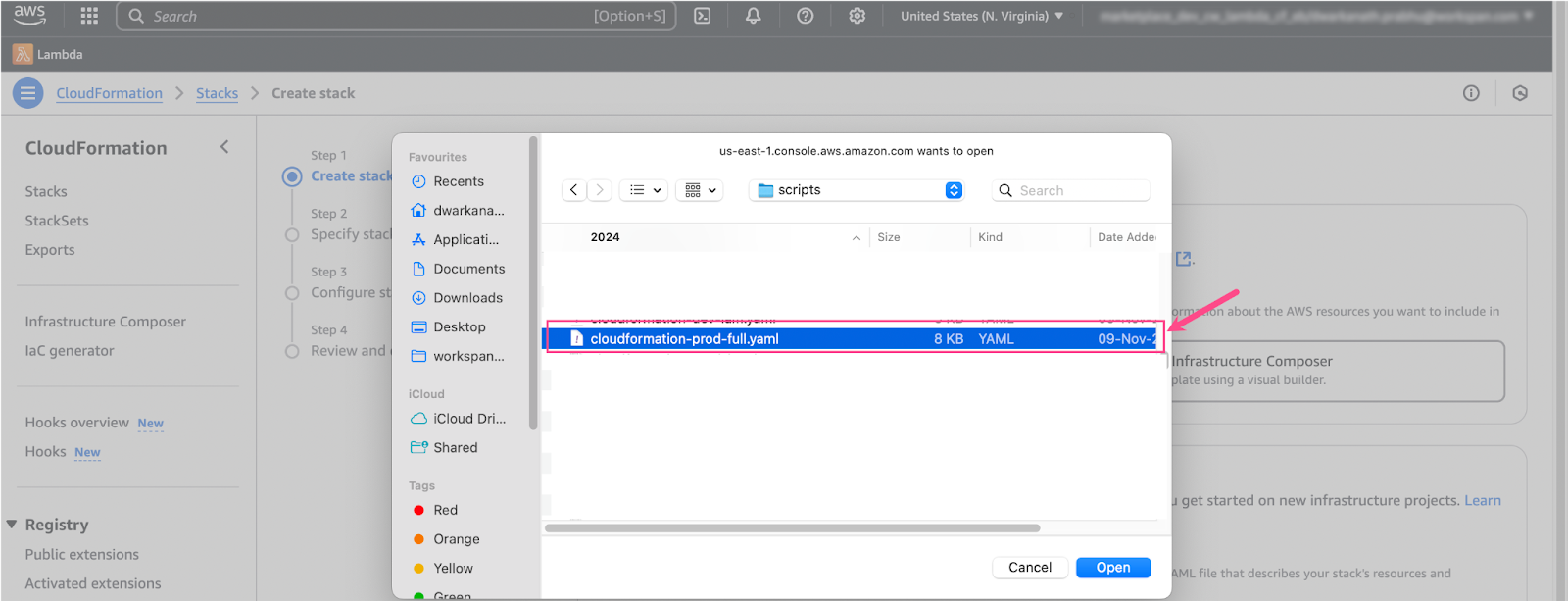Viewport: 1568px width, 601px height.
Task: Open Public extensions under Registry
Action: click(81, 555)
